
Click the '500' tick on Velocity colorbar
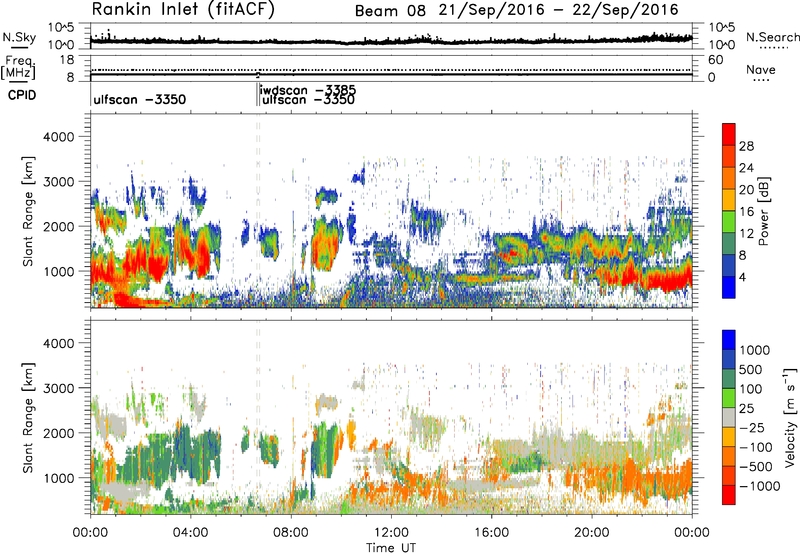(x=751, y=369)
